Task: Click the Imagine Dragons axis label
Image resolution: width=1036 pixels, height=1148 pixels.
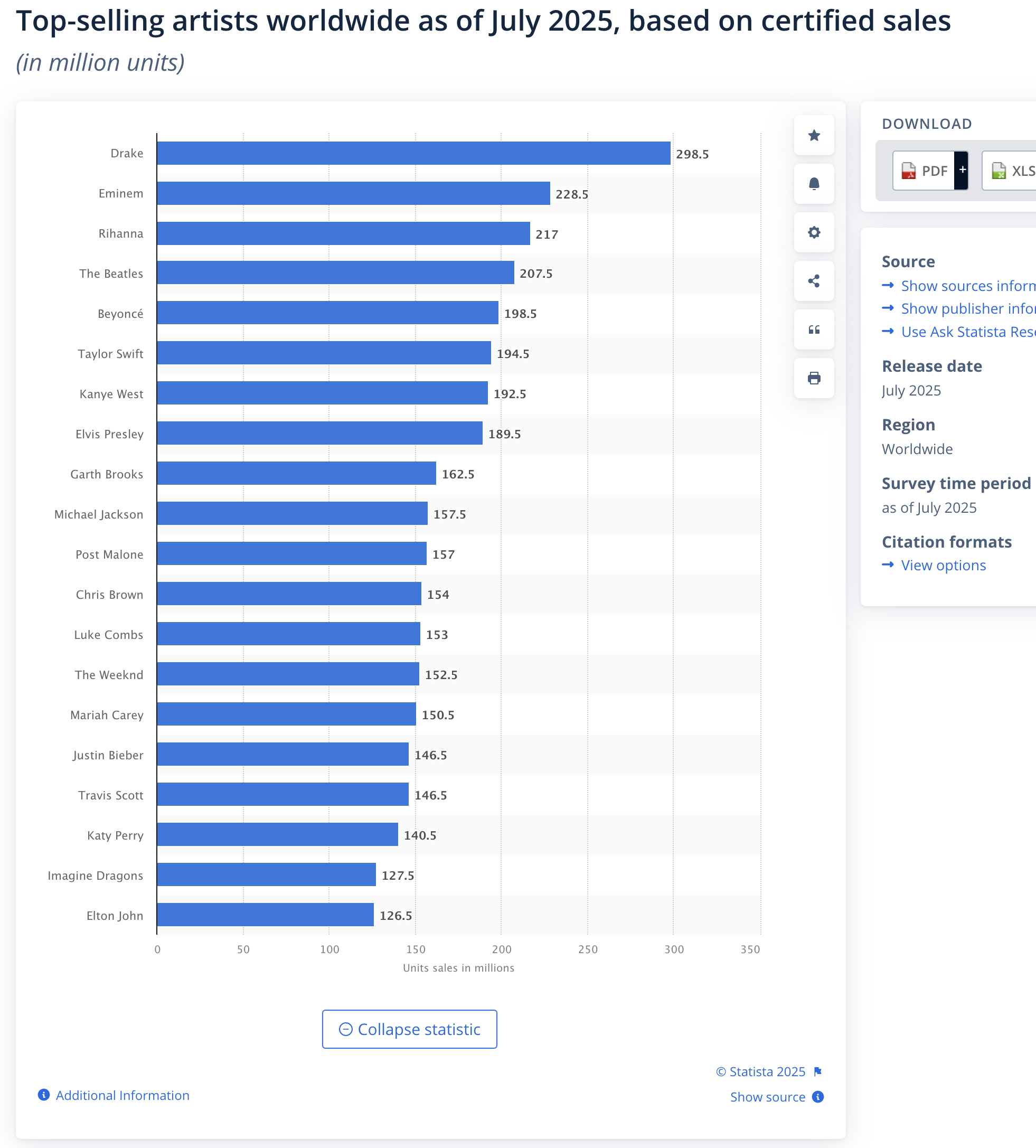Action: (x=95, y=876)
